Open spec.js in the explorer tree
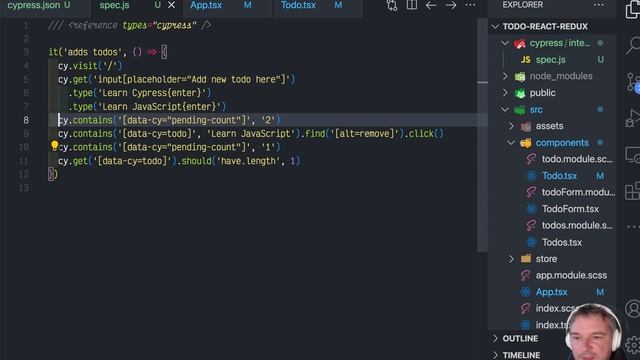The image size is (640, 360). pyautogui.click(x=551, y=60)
